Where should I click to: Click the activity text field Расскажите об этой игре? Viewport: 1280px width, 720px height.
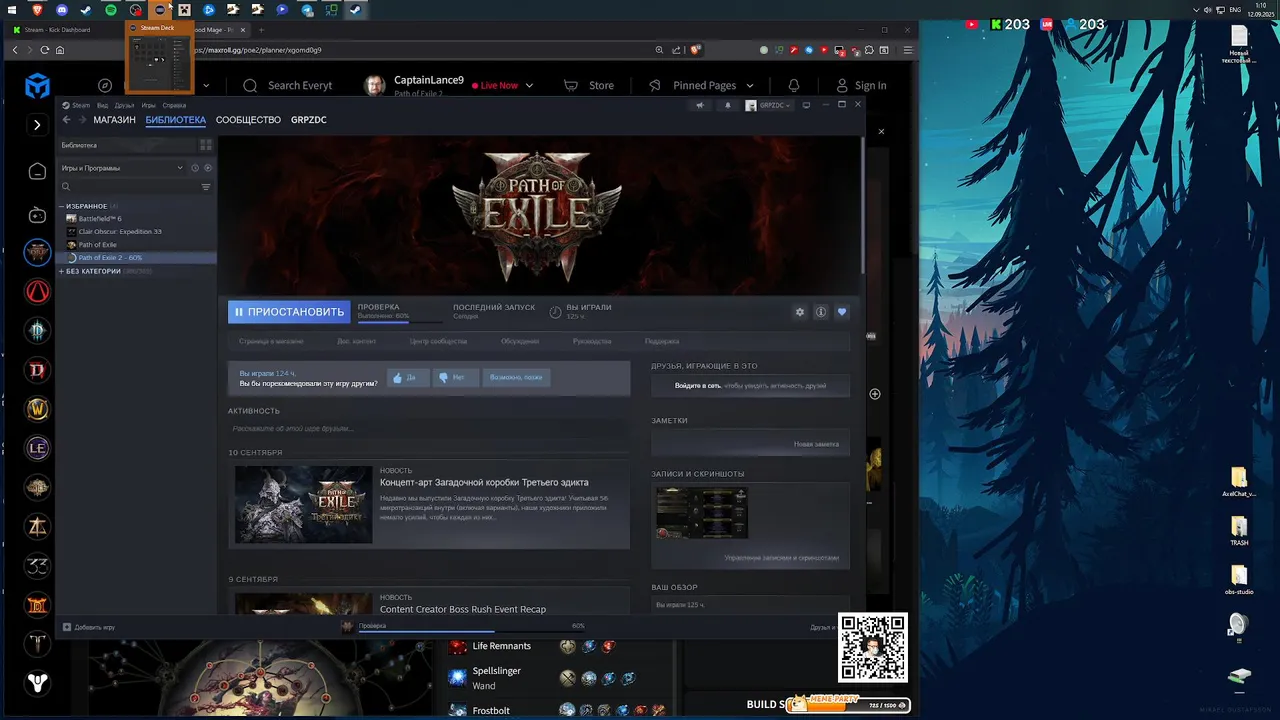coord(428,429)
